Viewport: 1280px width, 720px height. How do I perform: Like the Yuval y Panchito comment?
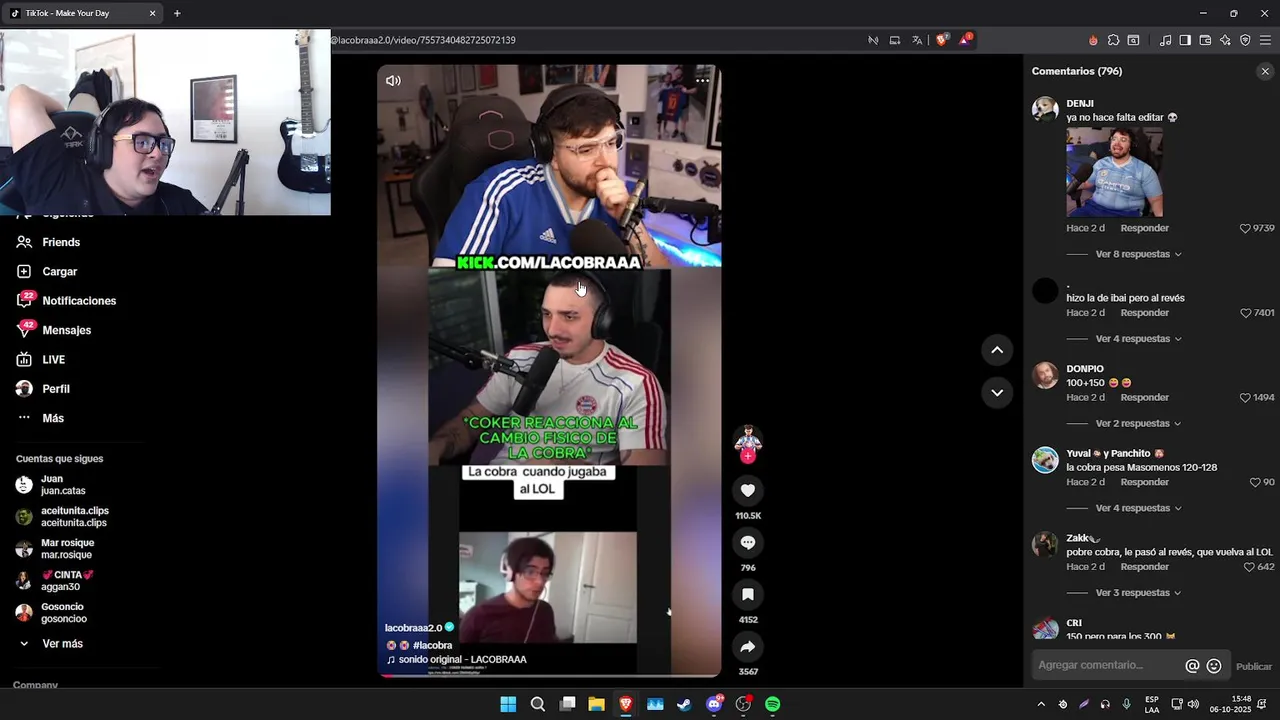click(1255, 482)
